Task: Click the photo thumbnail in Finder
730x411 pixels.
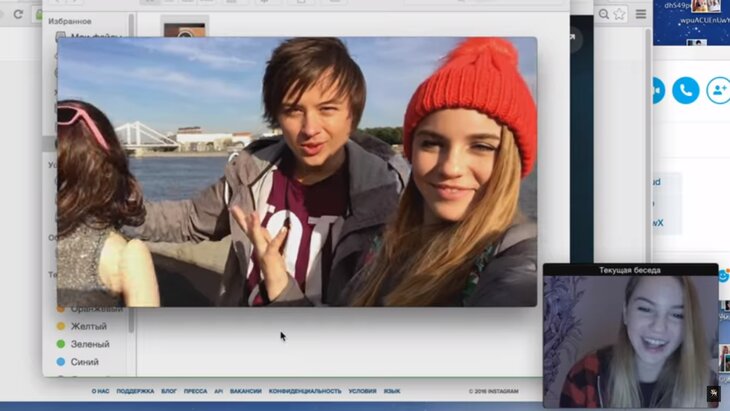Action: (184, 30)
